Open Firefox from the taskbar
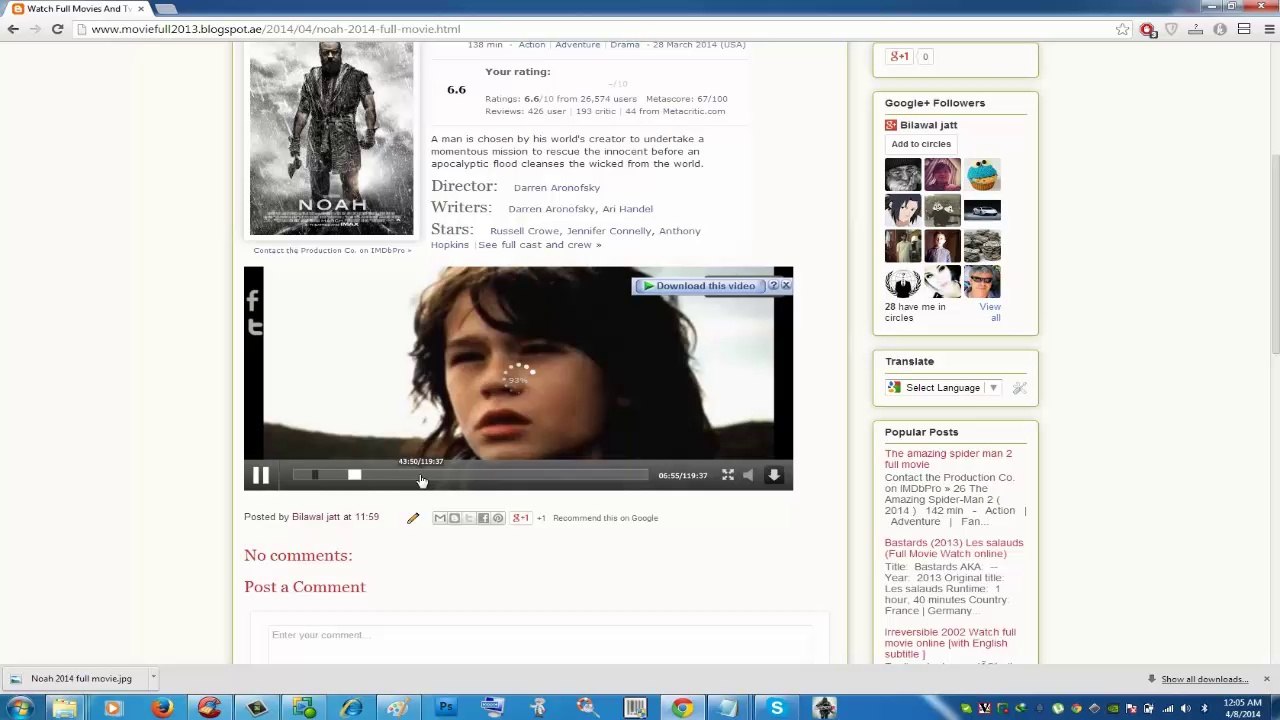Viewport: 1280px width, 720px height. [x=162, y=709]
